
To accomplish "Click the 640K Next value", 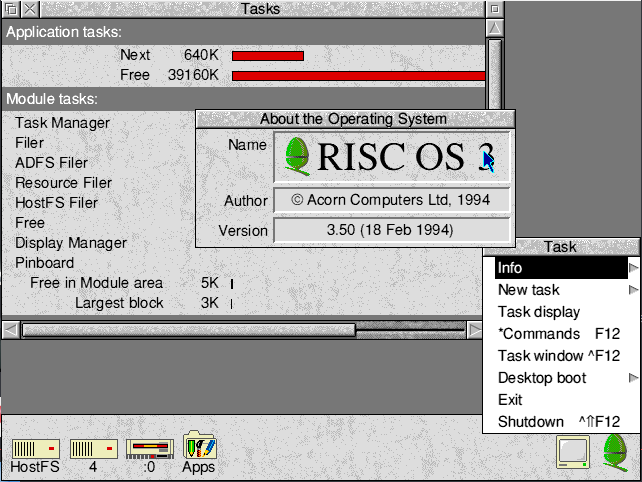I will 201,55.
